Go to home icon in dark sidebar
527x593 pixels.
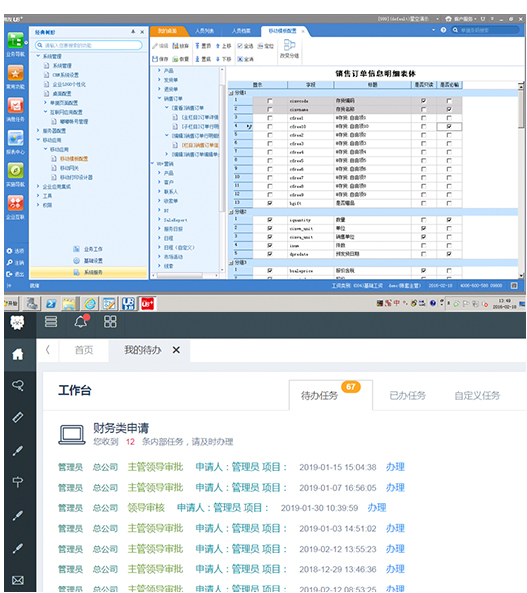(17, 354)
